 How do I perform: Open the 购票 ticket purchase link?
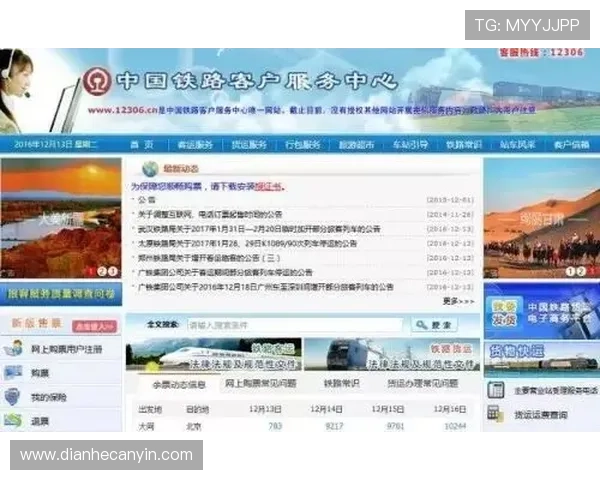tap(40, 373)
